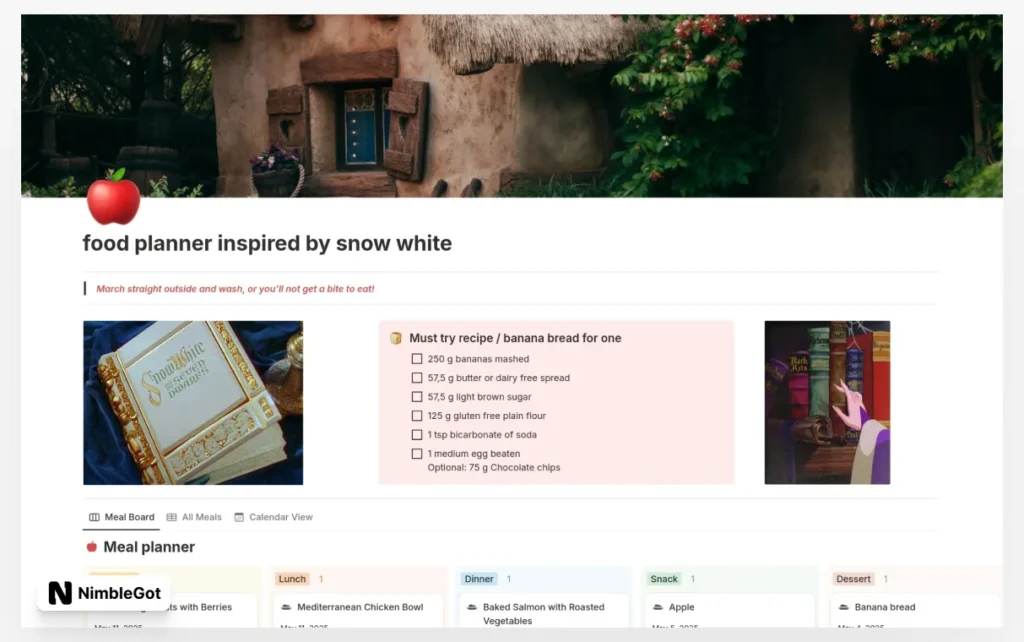Click the page title food planner inspired by snow white
This screenshot has height=642, width=1024.
(x=267, y=243)
